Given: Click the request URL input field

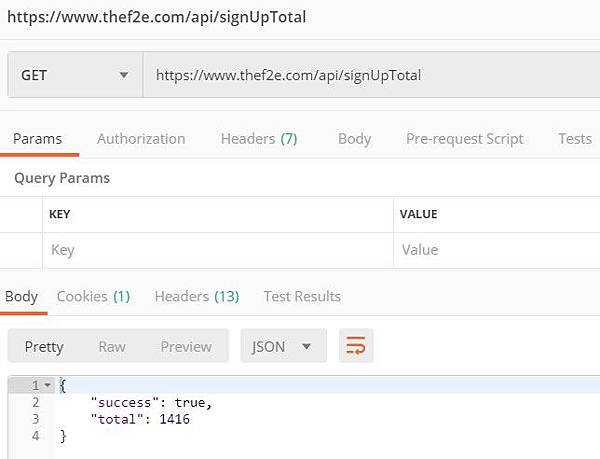Looking at the screenshot, I should 370,75.
